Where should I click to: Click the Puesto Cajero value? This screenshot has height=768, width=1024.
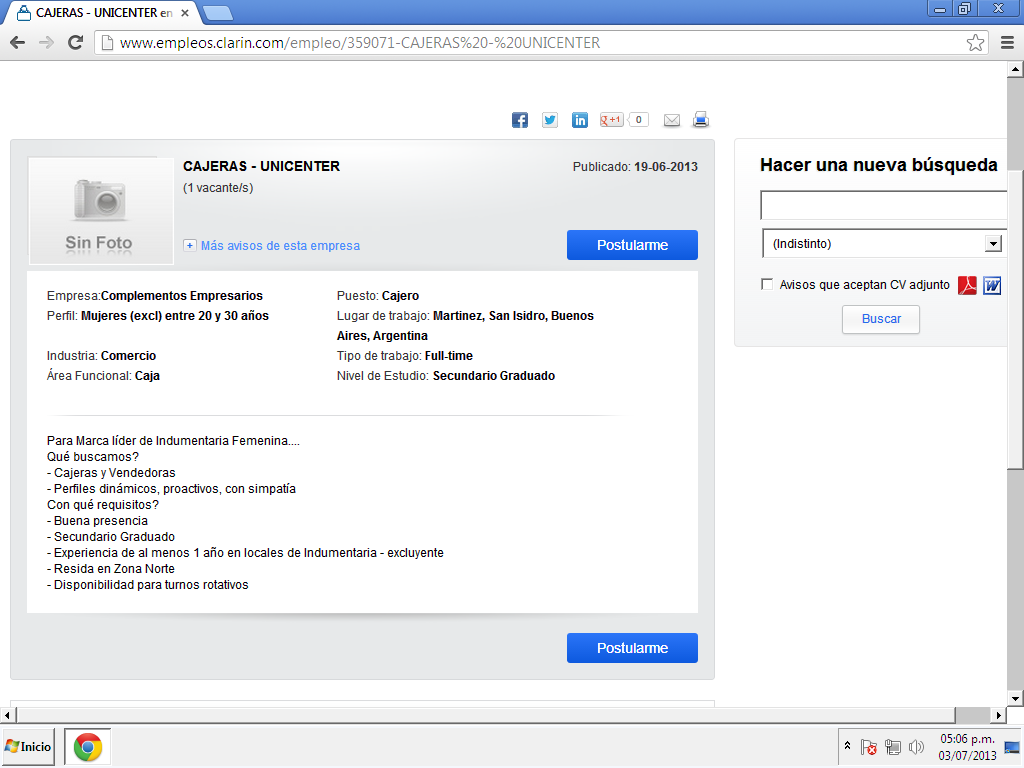400,296
